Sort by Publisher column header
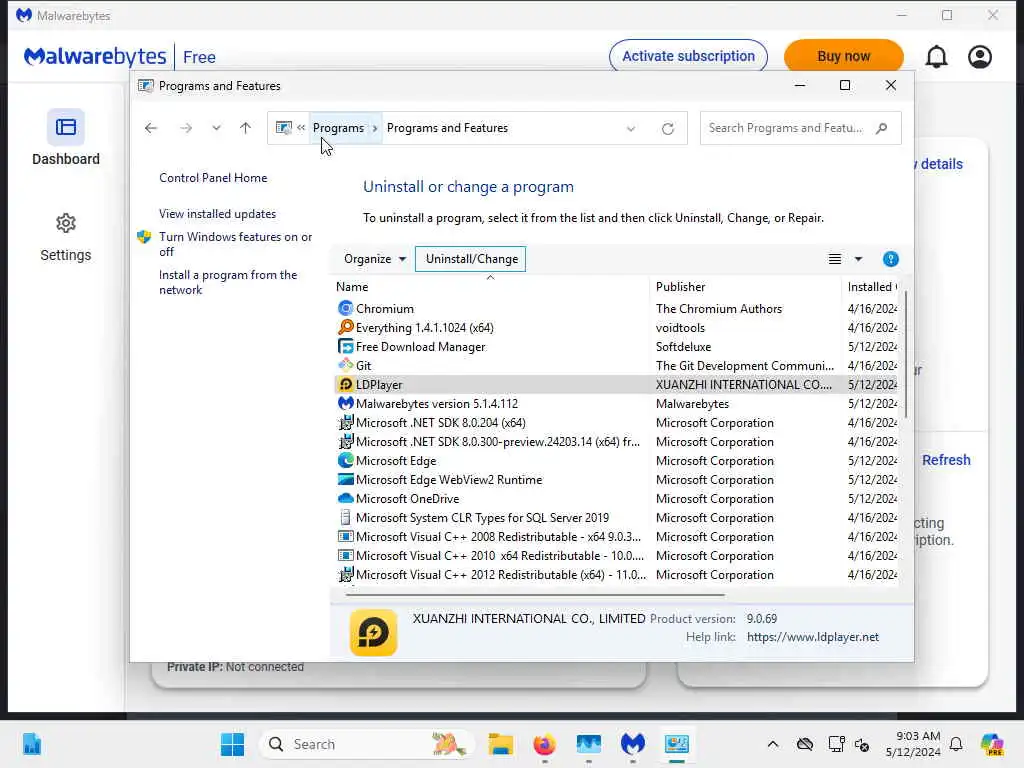The width and height of the screenshot is (1024, 768). tap(745, 287)
